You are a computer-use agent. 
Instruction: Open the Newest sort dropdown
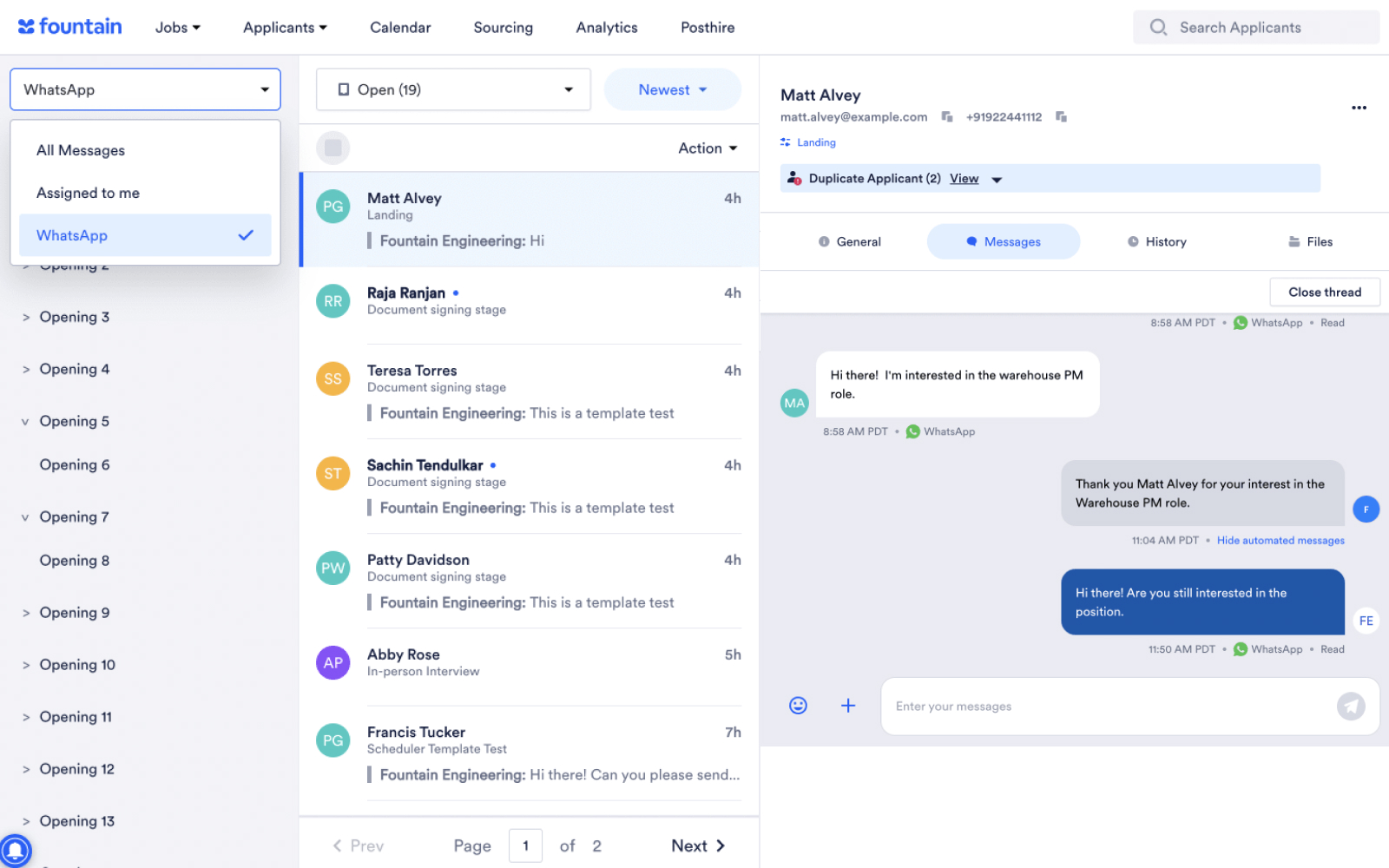673,89
